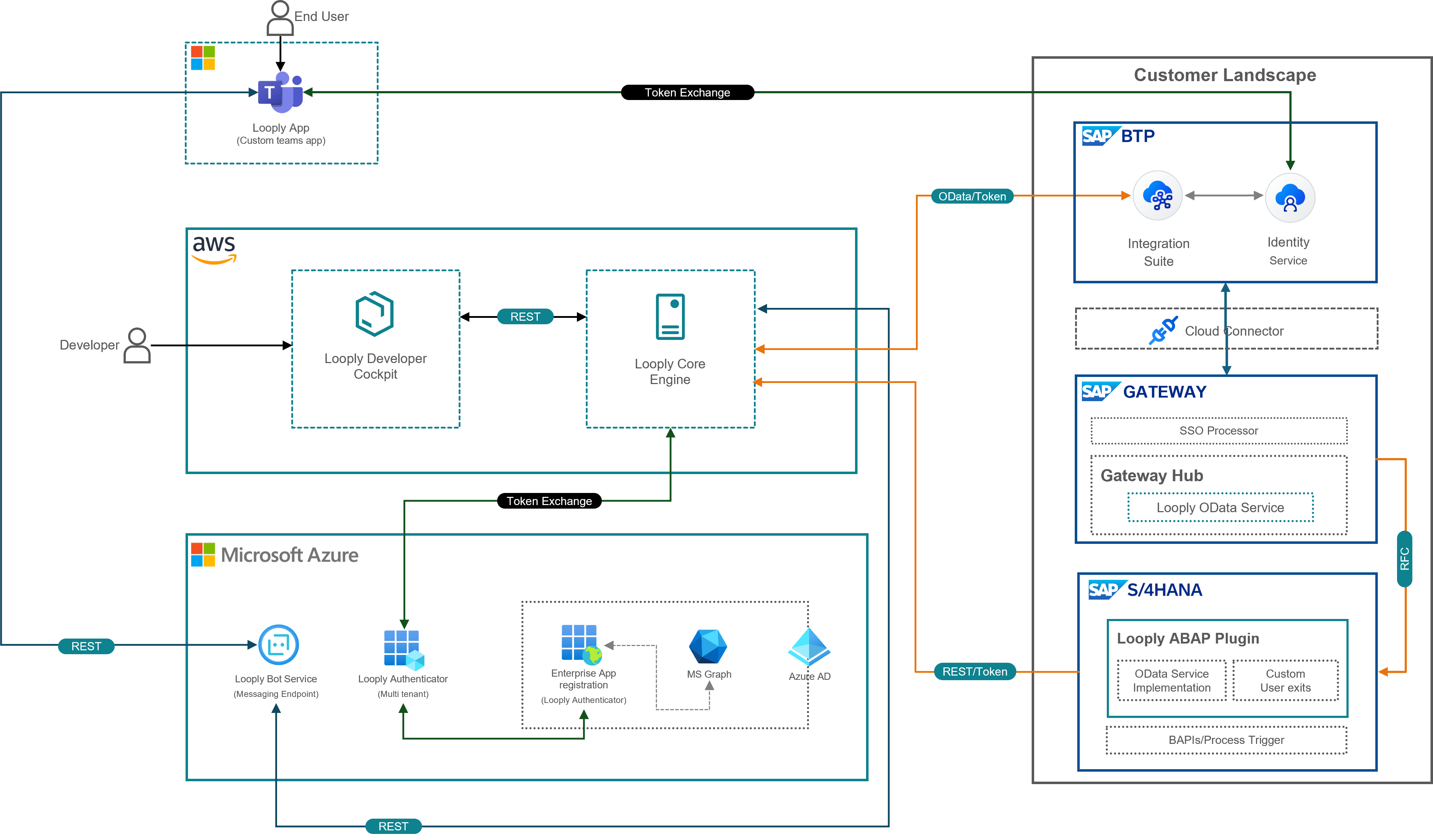Click the End User person icon
This screenshot has height=840, width=1433.
pos(280,18)
